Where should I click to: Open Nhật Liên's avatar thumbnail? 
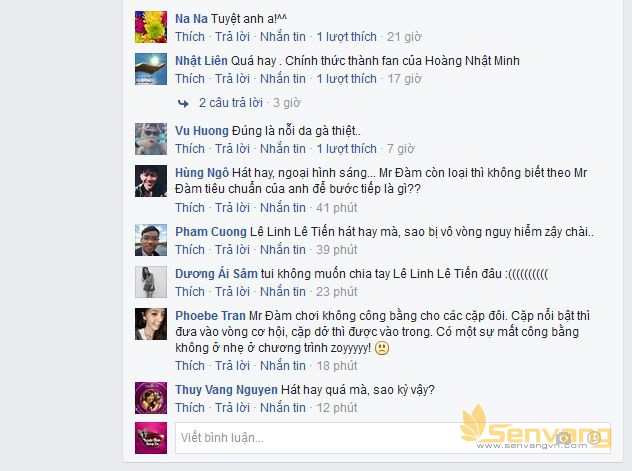coord(151,69)
